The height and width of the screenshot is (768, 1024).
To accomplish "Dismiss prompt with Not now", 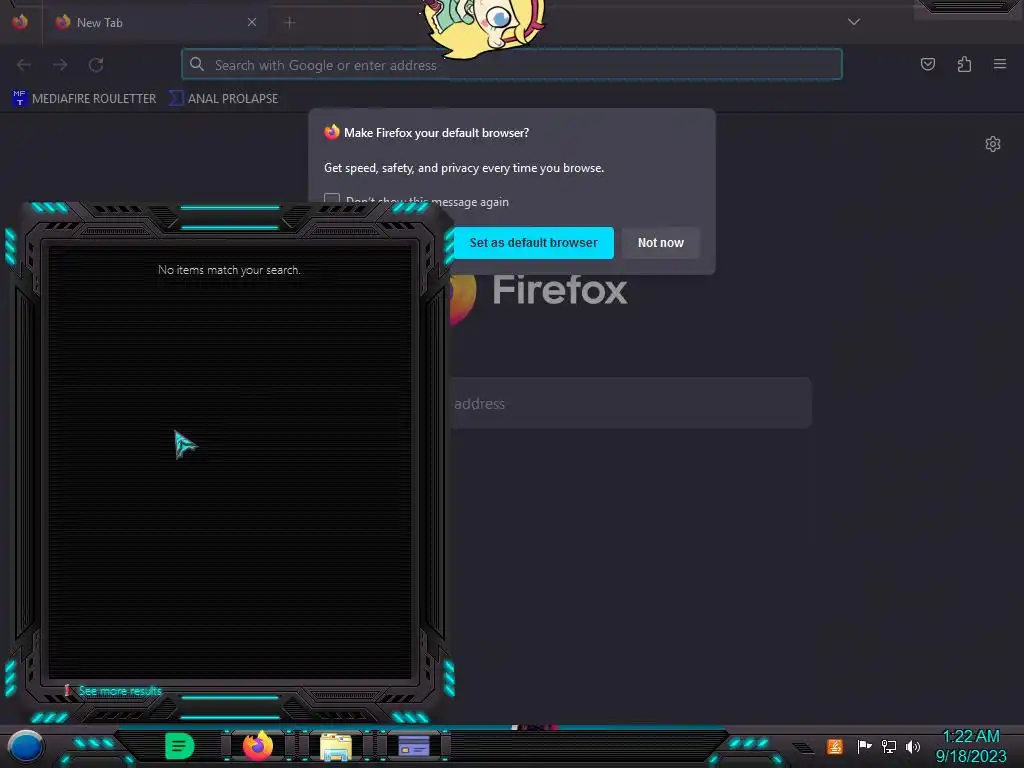I will click(x=661, y=243).
